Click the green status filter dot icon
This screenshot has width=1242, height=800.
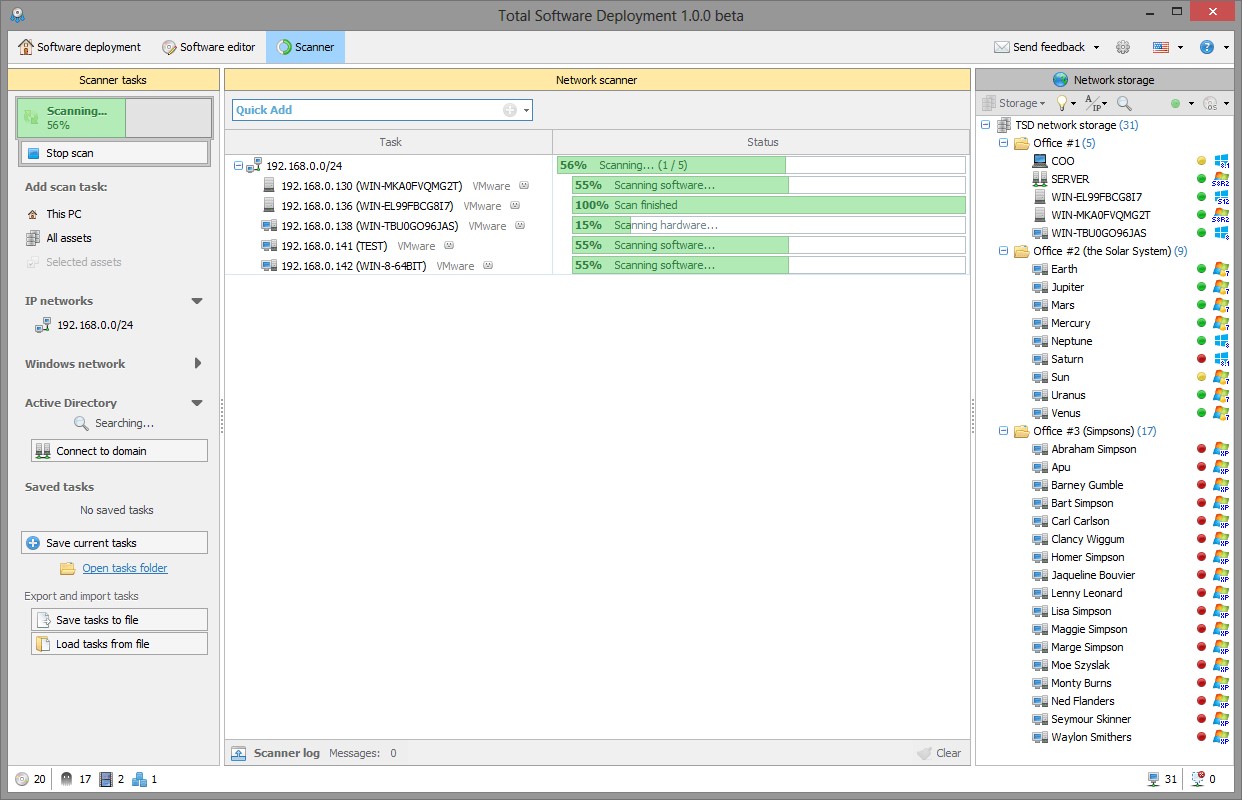(1176, 103)
